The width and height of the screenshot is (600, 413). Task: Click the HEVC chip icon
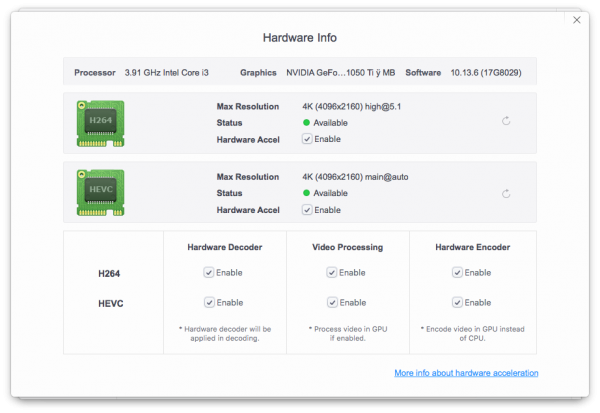(100, 193)
